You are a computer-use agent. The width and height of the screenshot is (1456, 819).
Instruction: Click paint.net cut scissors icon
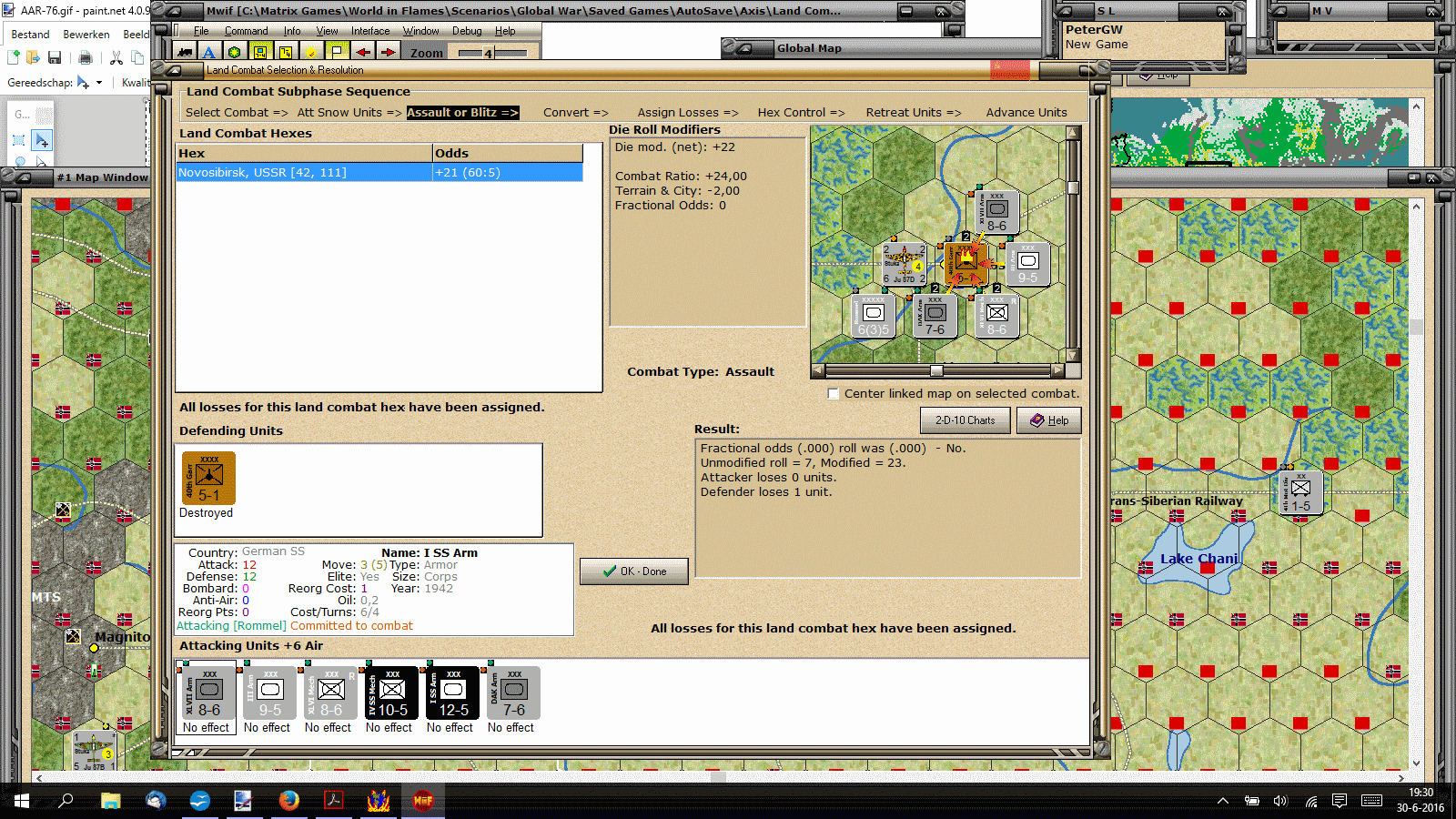coord(116,57)
